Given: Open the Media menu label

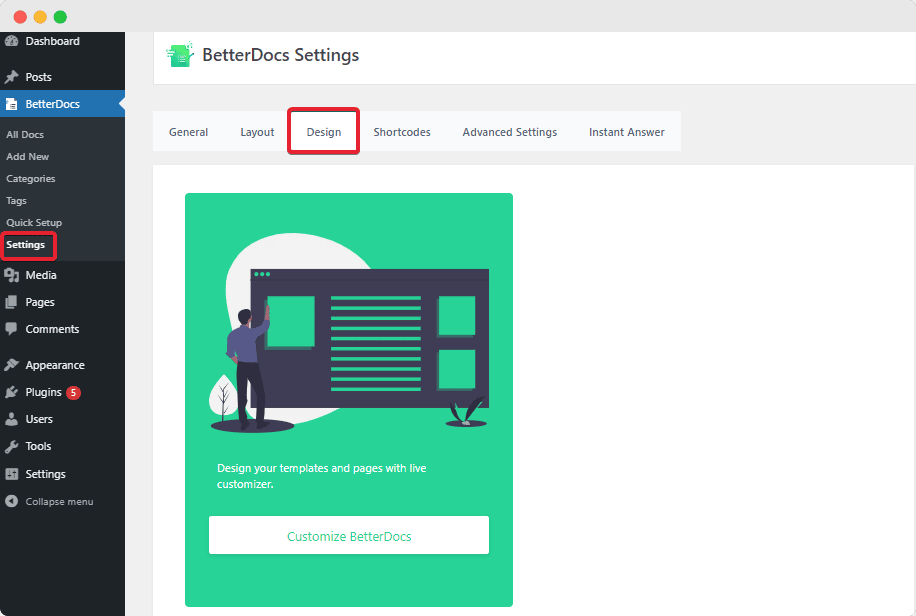Looking at the screenshot, I should (41, 275).
